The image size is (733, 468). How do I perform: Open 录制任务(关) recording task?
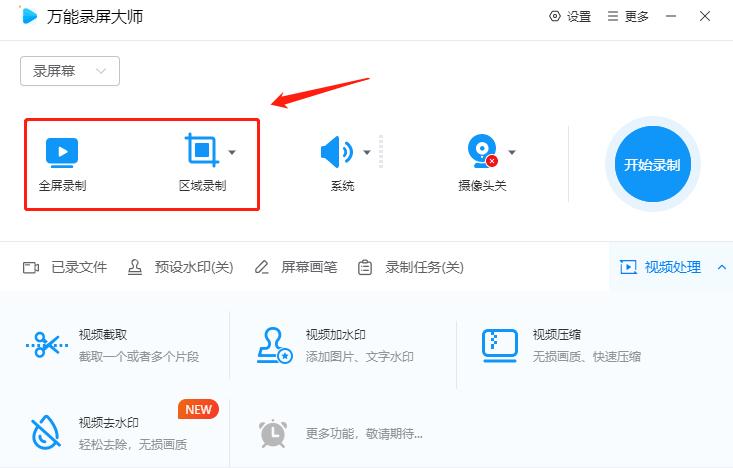(x=410, y=267)
